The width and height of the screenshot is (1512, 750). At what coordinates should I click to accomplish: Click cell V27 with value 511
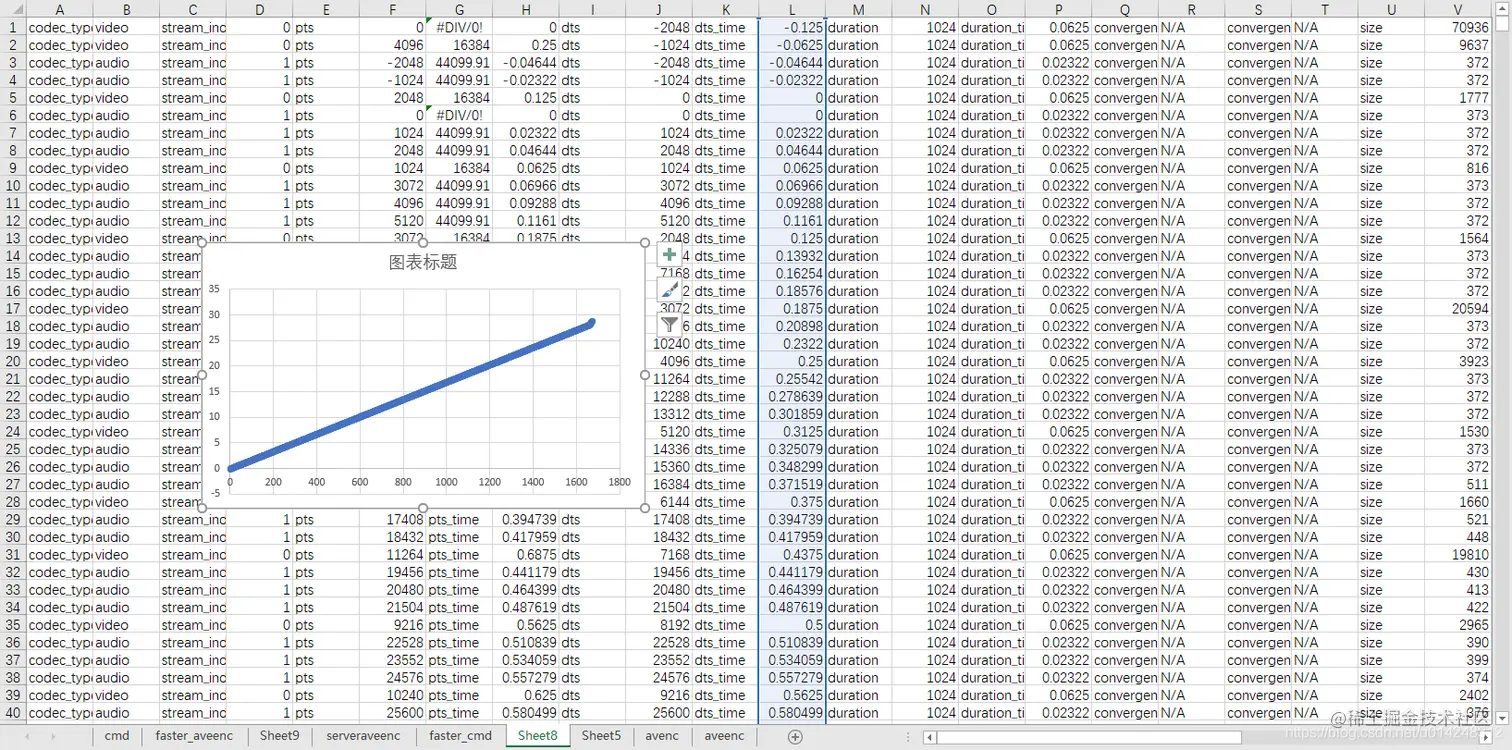[x=1458, y=485]
